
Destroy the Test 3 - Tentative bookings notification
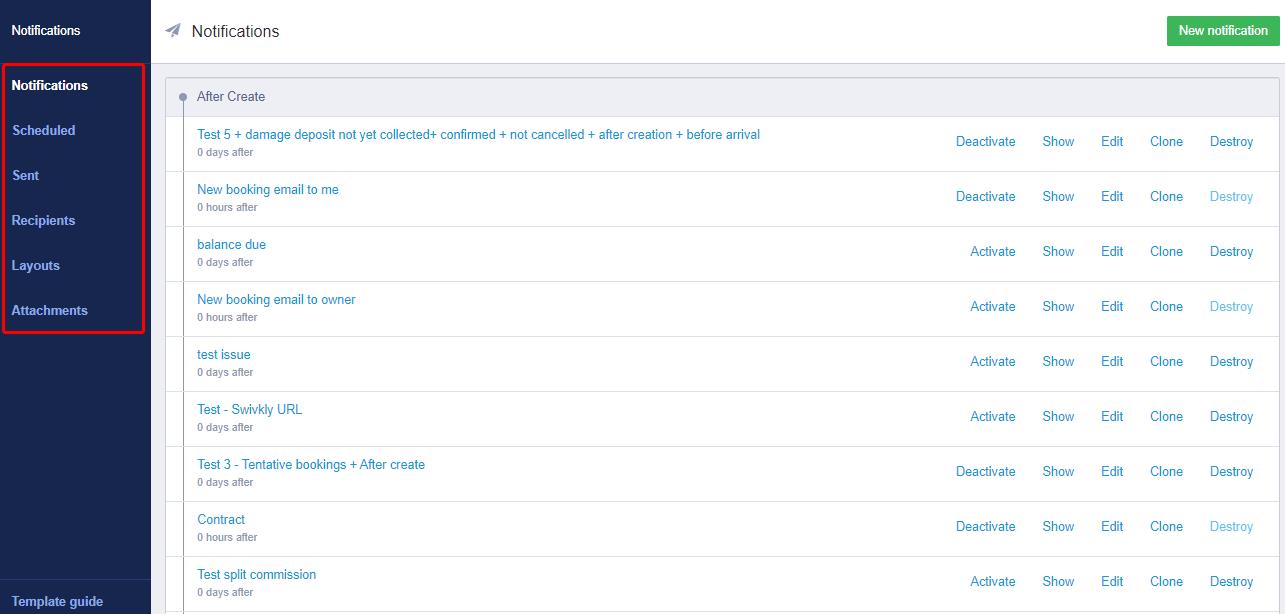point(1231,471)
